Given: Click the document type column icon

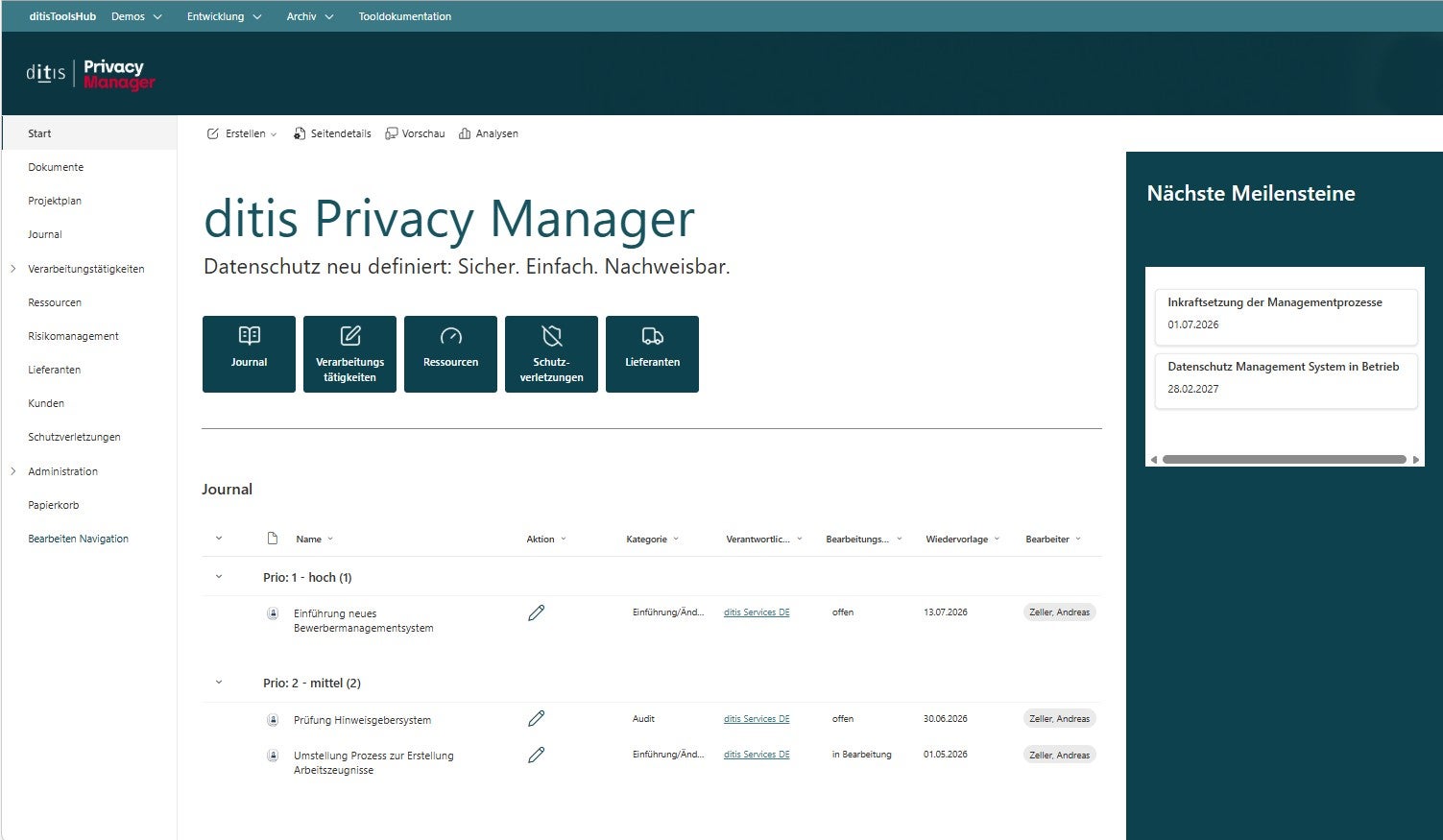Looking at the screenshot, I should pyautogui.click(x=273, y=539).
